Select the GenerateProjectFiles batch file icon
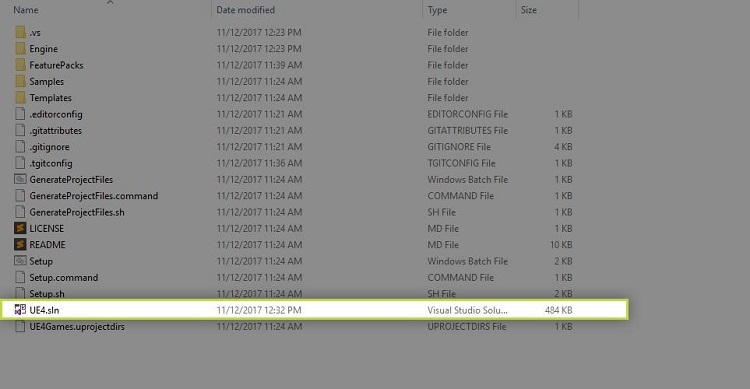Screen dimensions: 750x389 point(20,179)
